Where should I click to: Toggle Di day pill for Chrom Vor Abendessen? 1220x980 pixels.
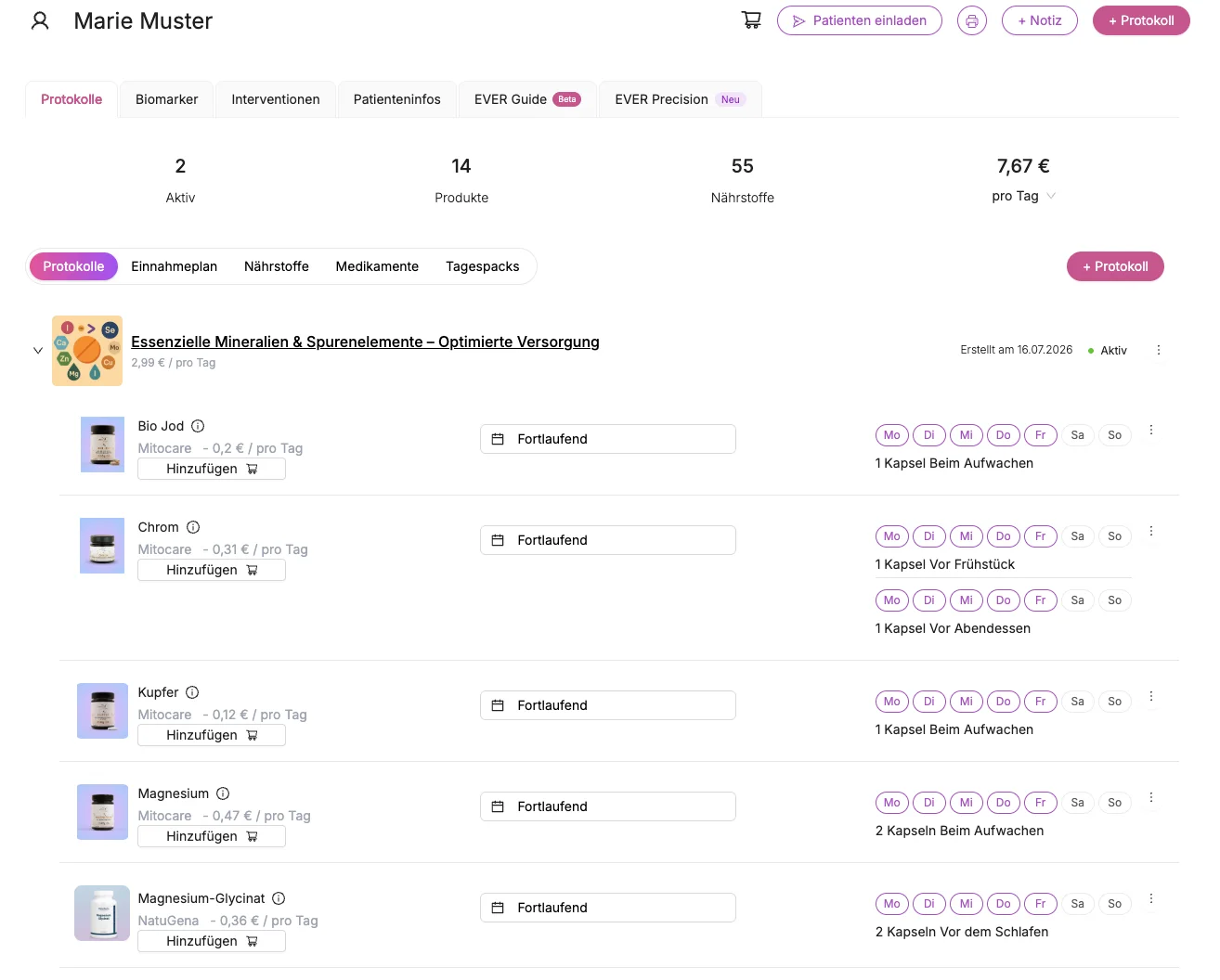pyautogui.click(x=929, y=600)
